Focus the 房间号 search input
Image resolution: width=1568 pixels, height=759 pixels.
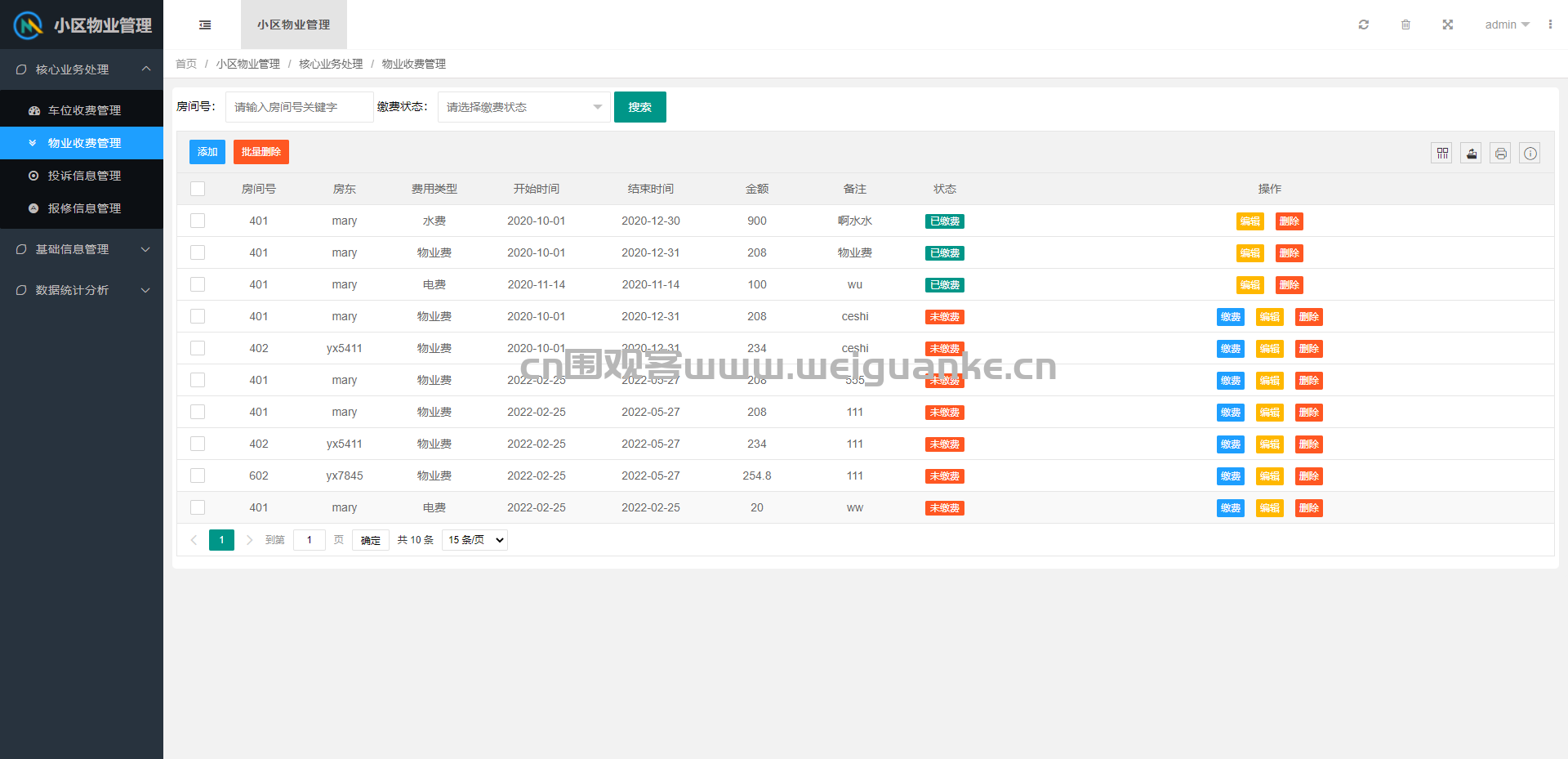tap(300, 107)
